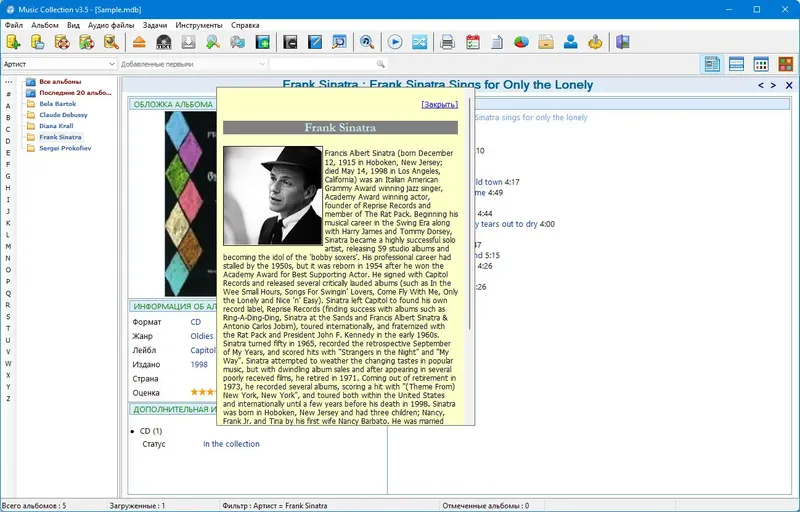800x512 pixels.
Task: Close album details with X button
Action: [789, 85]
